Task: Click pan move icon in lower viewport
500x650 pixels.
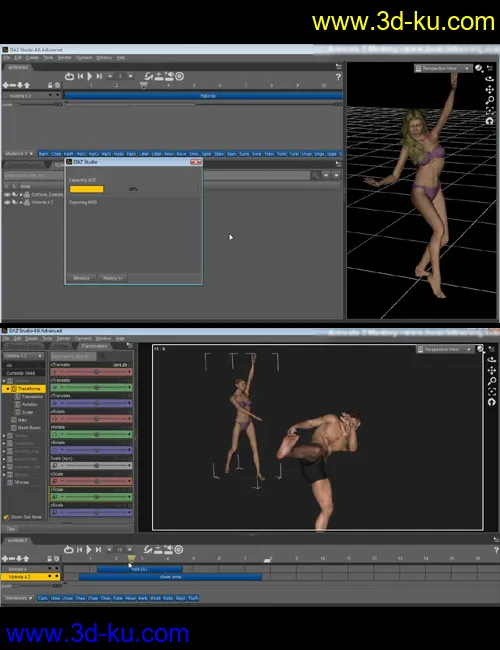Action: pos(491,370)
